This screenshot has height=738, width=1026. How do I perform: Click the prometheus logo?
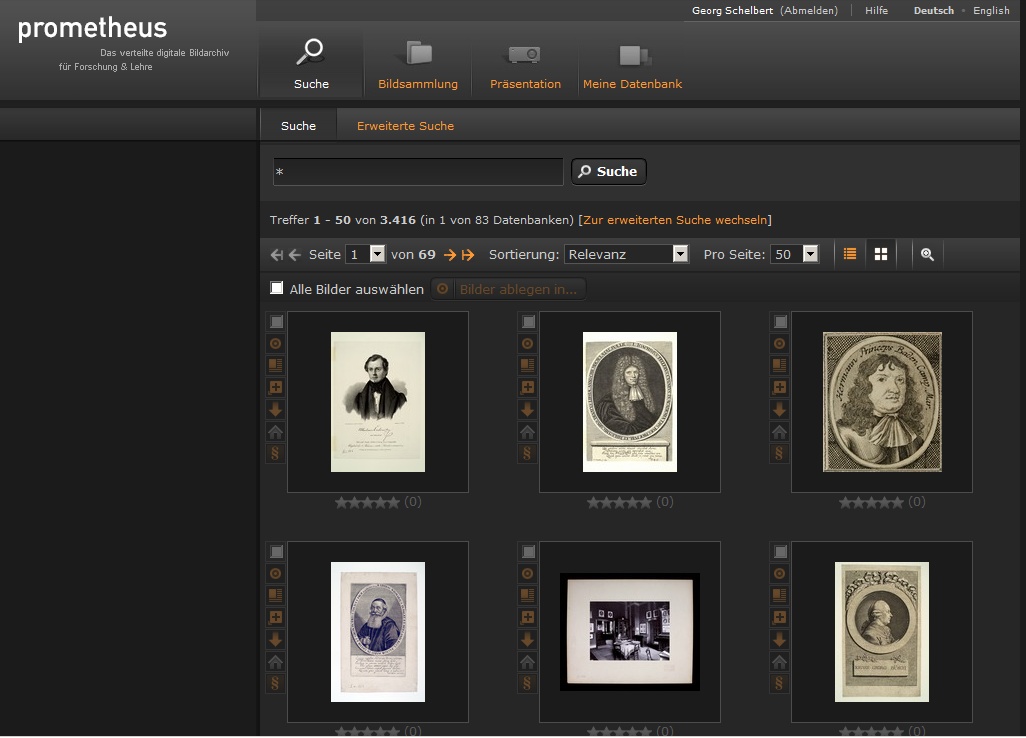click(x=92, y=29)
